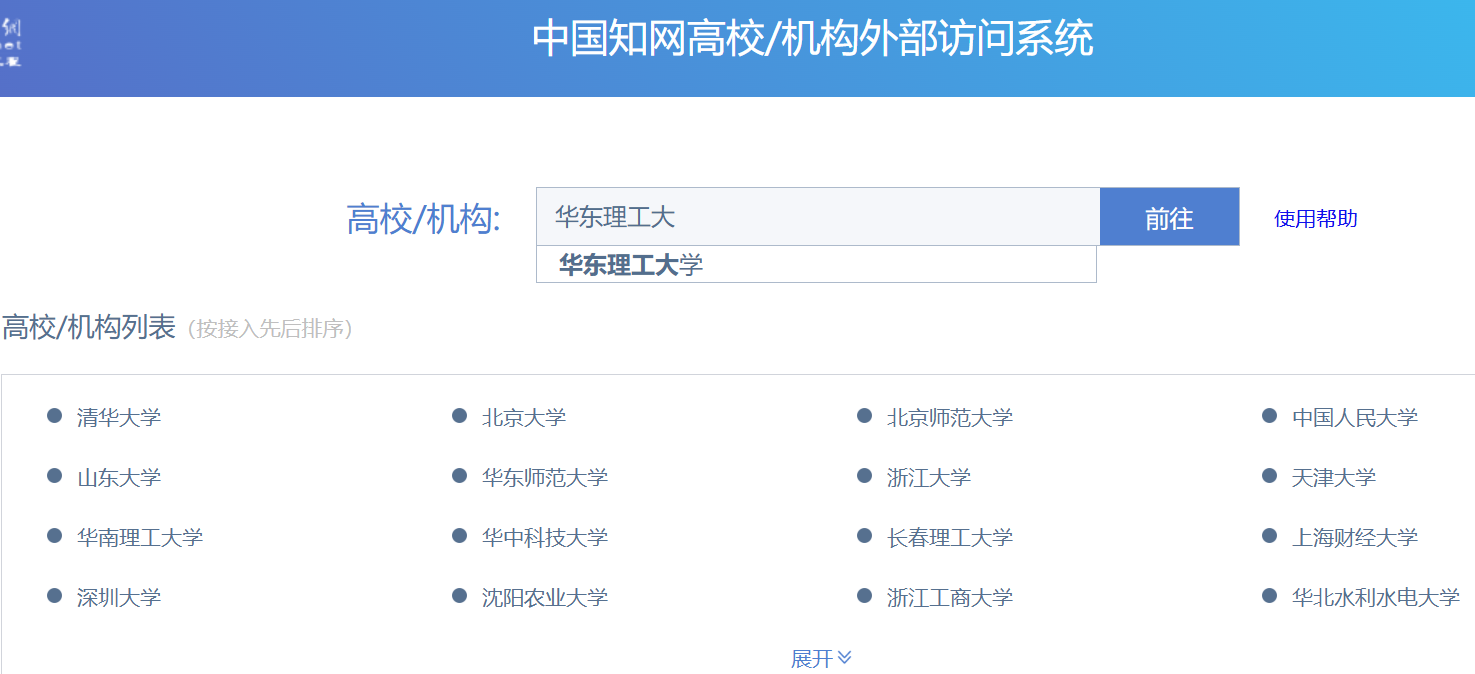This screenshot has height=674, width=1475.
Task: Open 华中科技大学 link
Action: (x=545, y=537)
